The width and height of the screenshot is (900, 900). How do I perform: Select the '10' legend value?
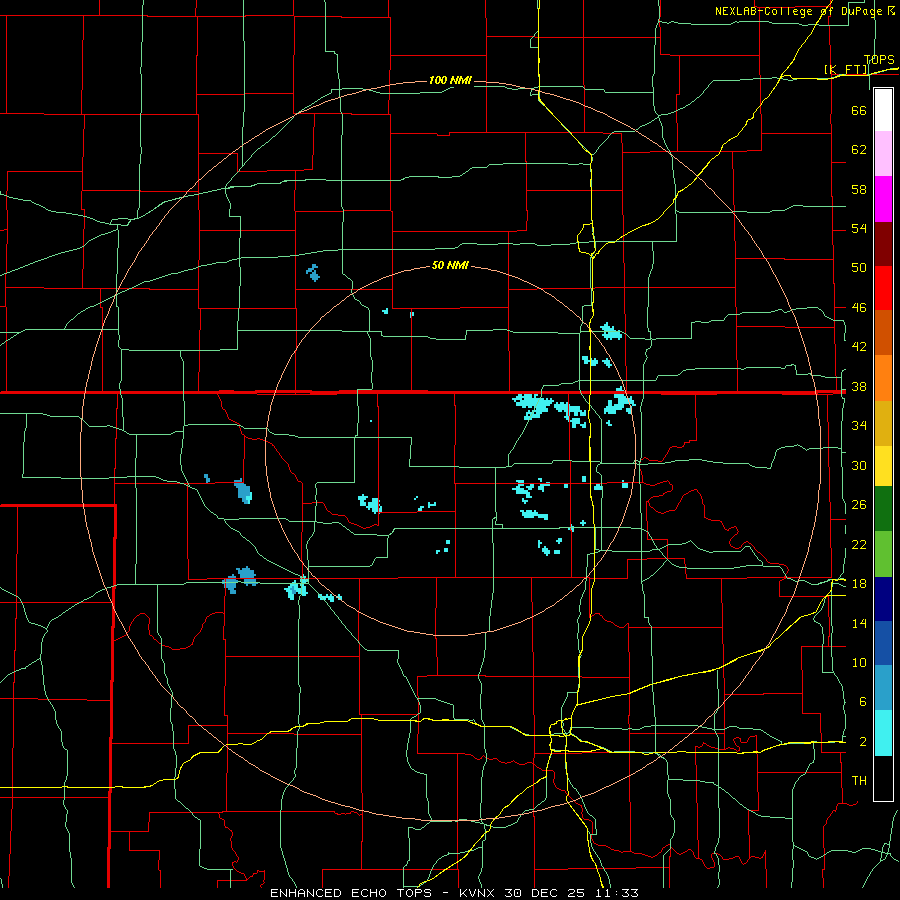859,663
